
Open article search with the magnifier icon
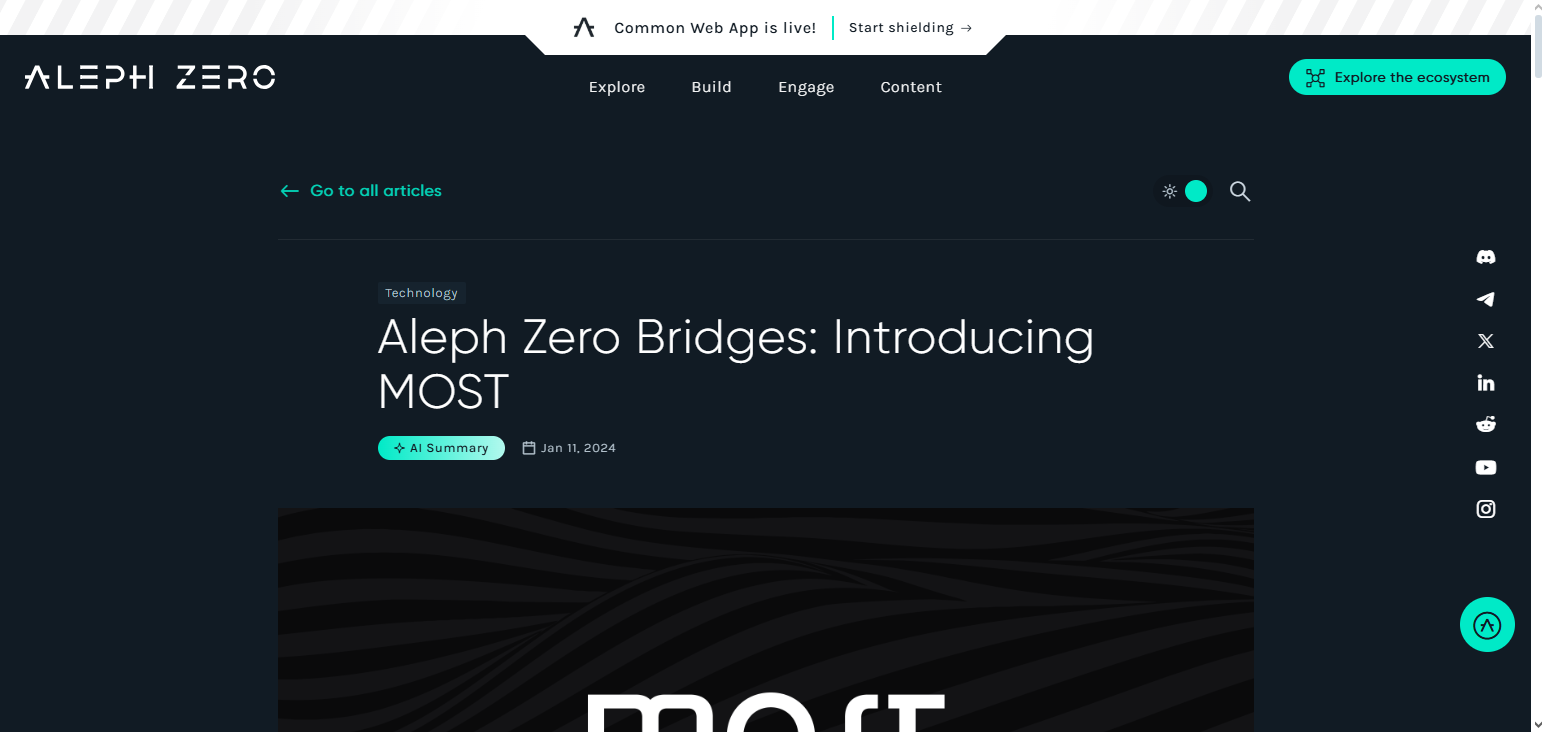tap(1240, 191)
